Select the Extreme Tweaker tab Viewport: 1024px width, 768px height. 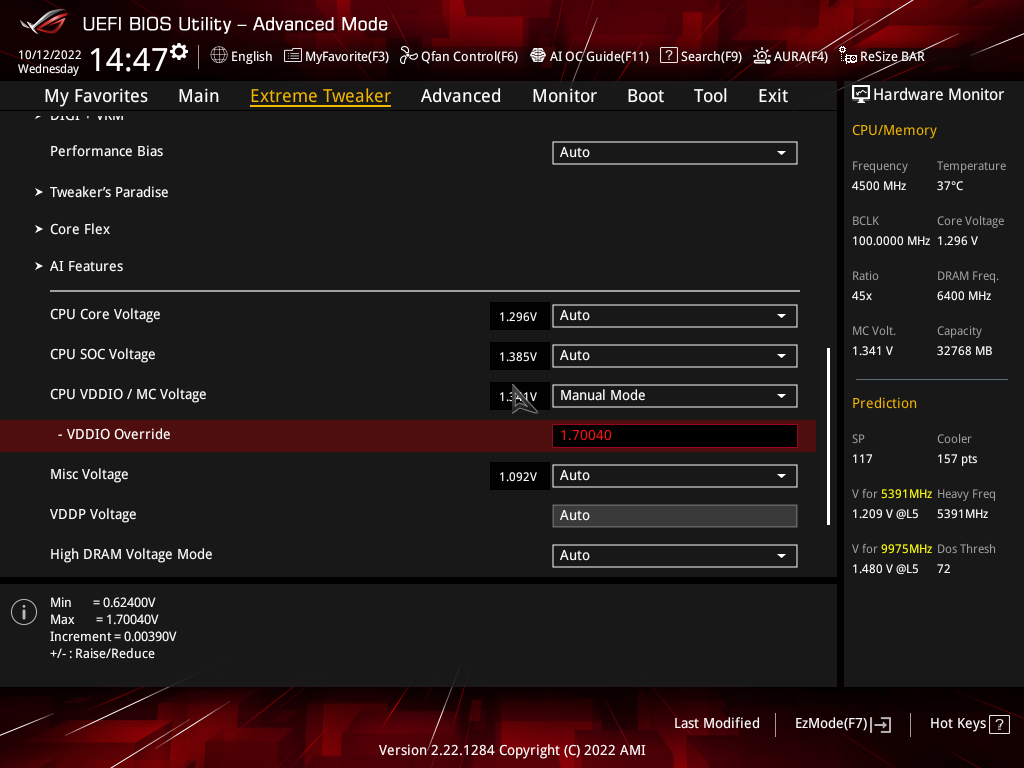321,96
